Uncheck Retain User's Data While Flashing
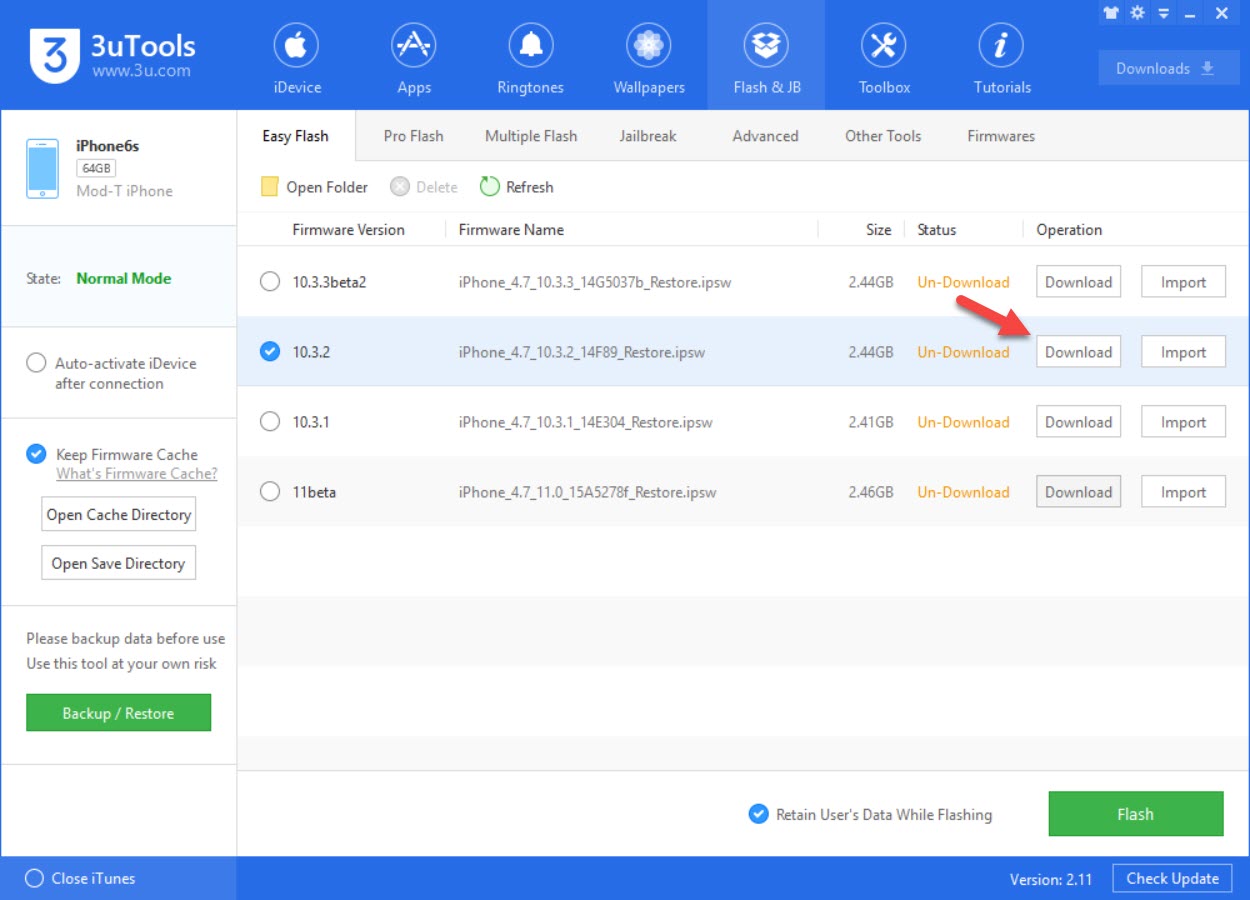The image size is (1250, 900). pos(758,814)
